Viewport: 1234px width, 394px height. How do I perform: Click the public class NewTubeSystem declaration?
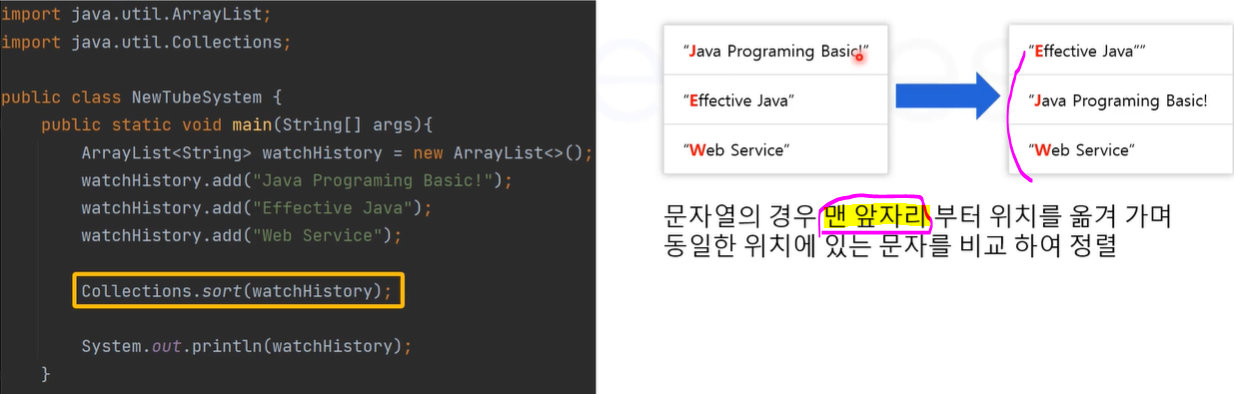pyautogui.click(x=142, y=98)
